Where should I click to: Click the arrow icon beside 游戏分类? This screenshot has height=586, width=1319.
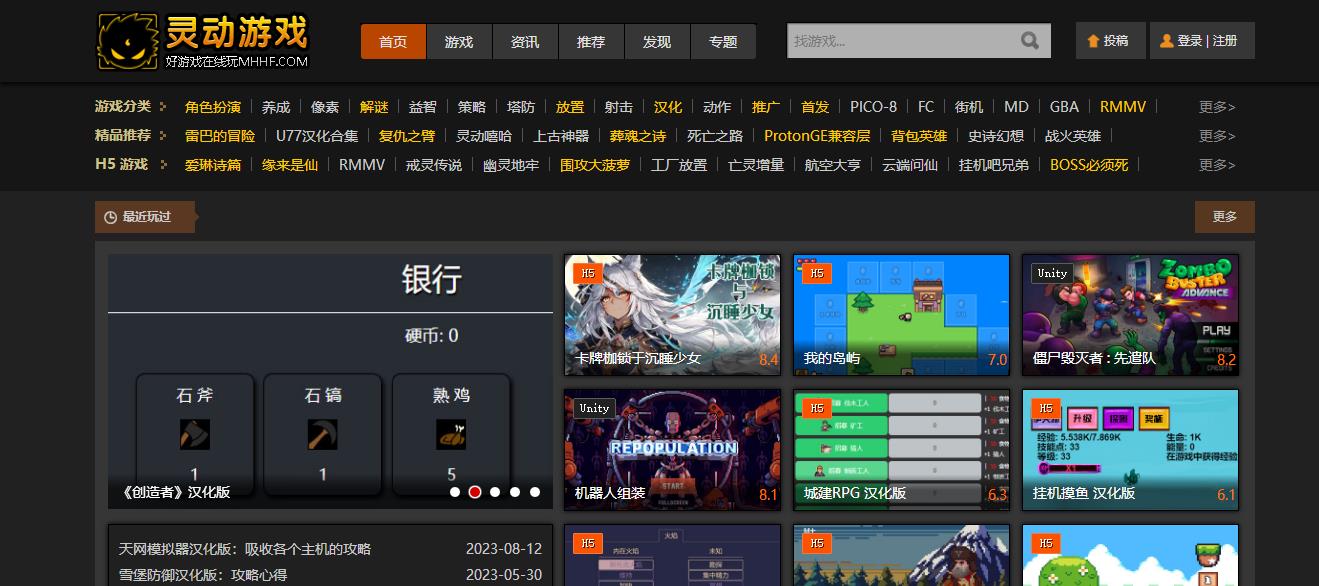click(x=163, y=107)
